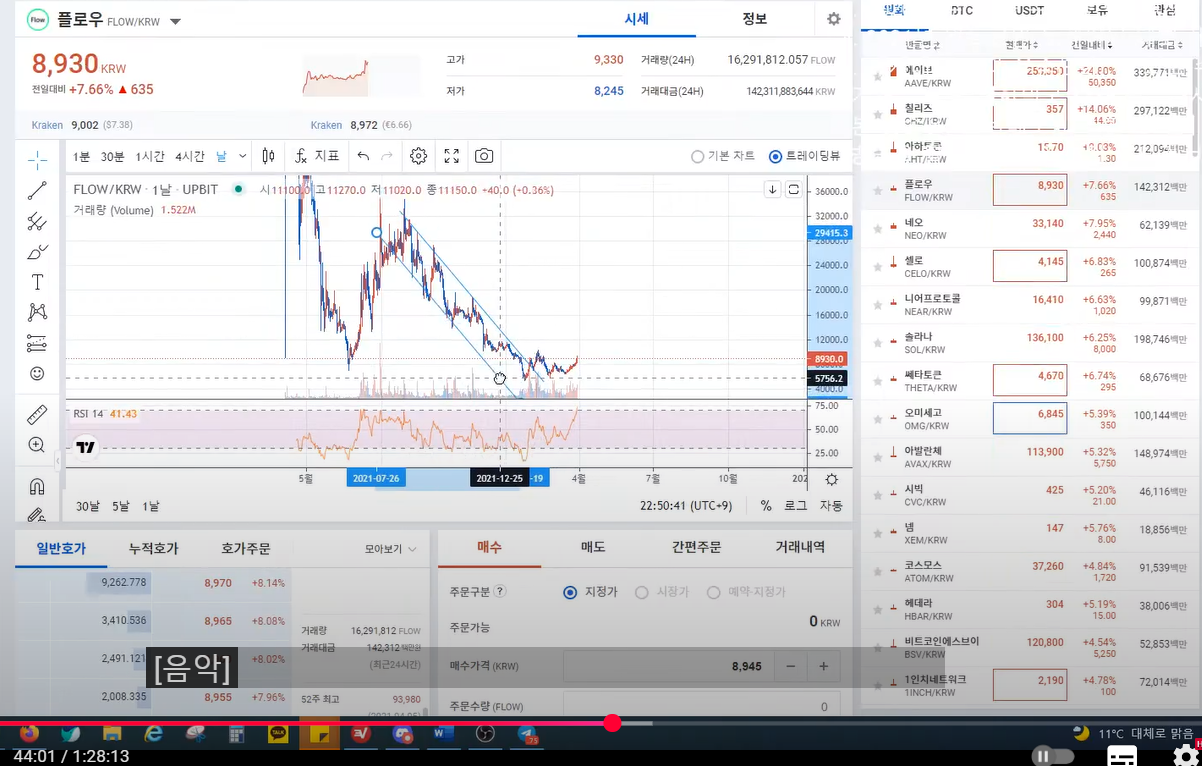This screenshot has width=1202, height=766.
Task: Select the ruler measure tool
Action: click(37, 414)
